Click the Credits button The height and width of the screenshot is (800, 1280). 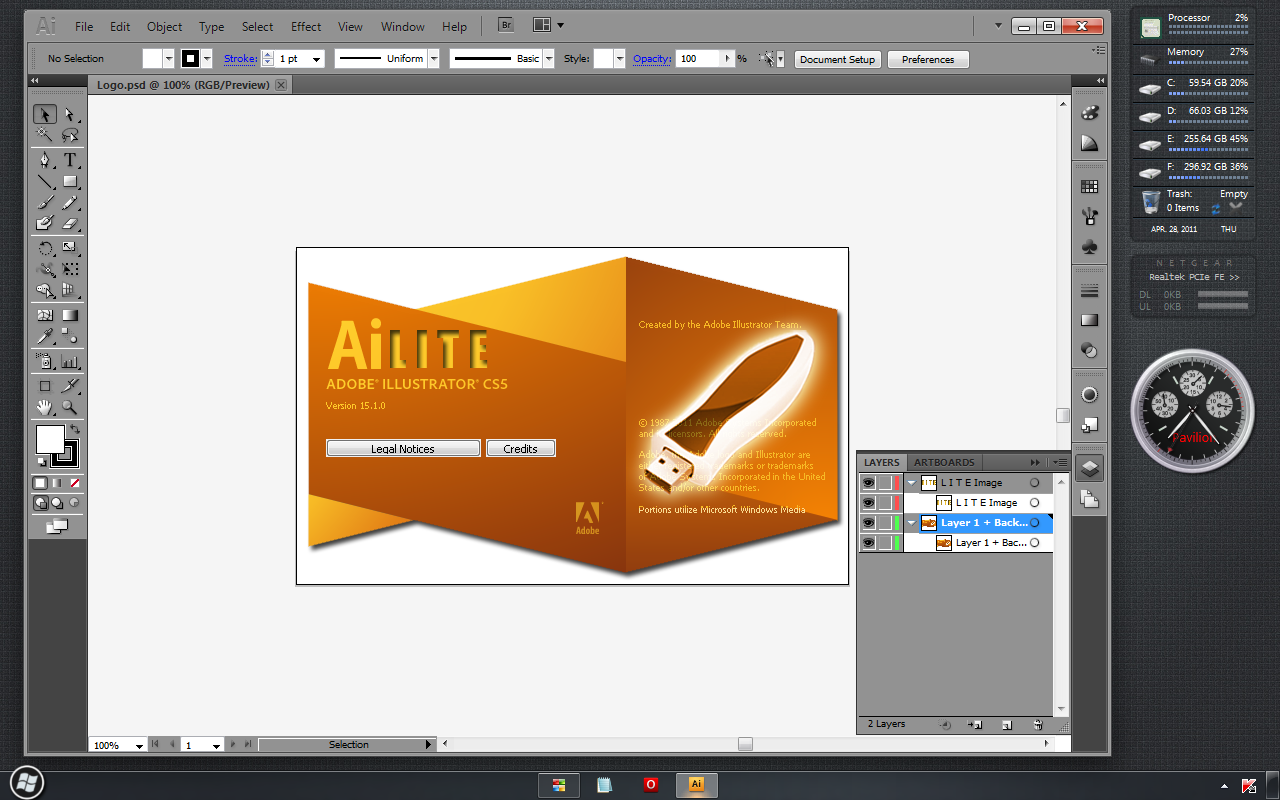(520, 449)
